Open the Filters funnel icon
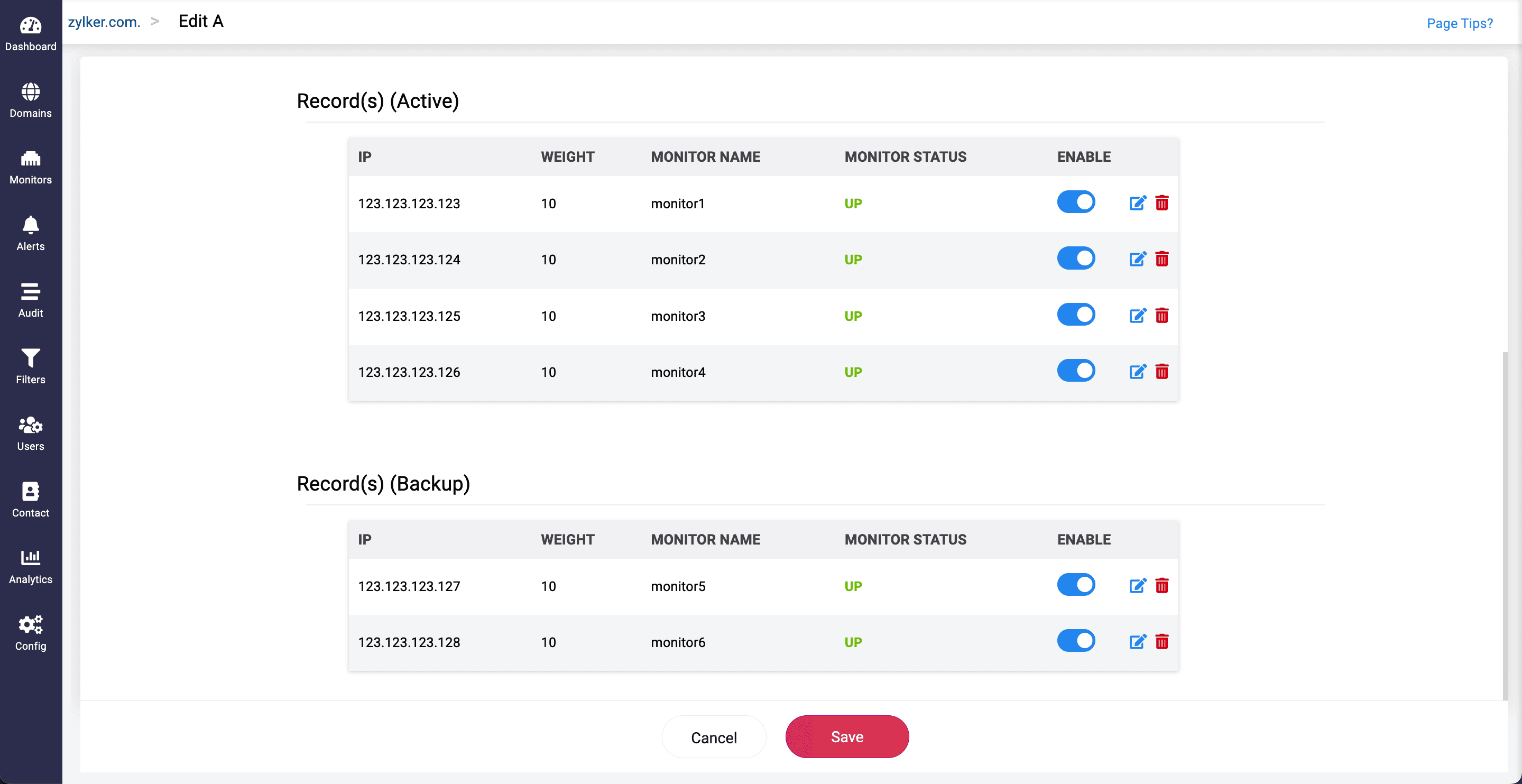 [31, 366]
